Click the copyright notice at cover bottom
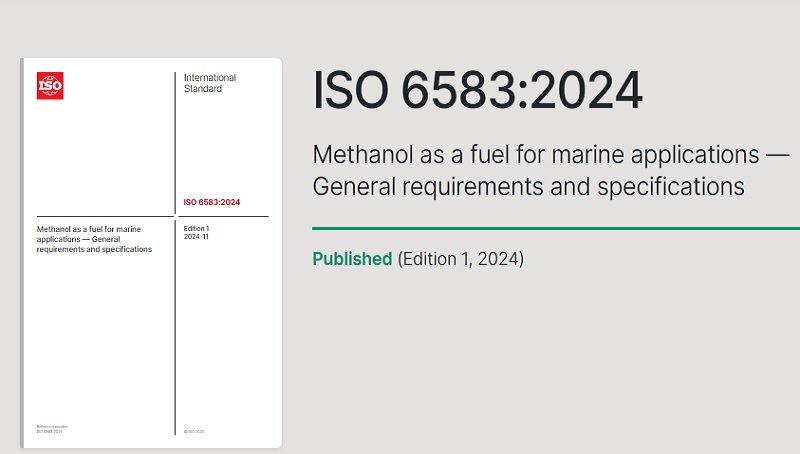This screenshot has height=454, width=800. point(193,431)
